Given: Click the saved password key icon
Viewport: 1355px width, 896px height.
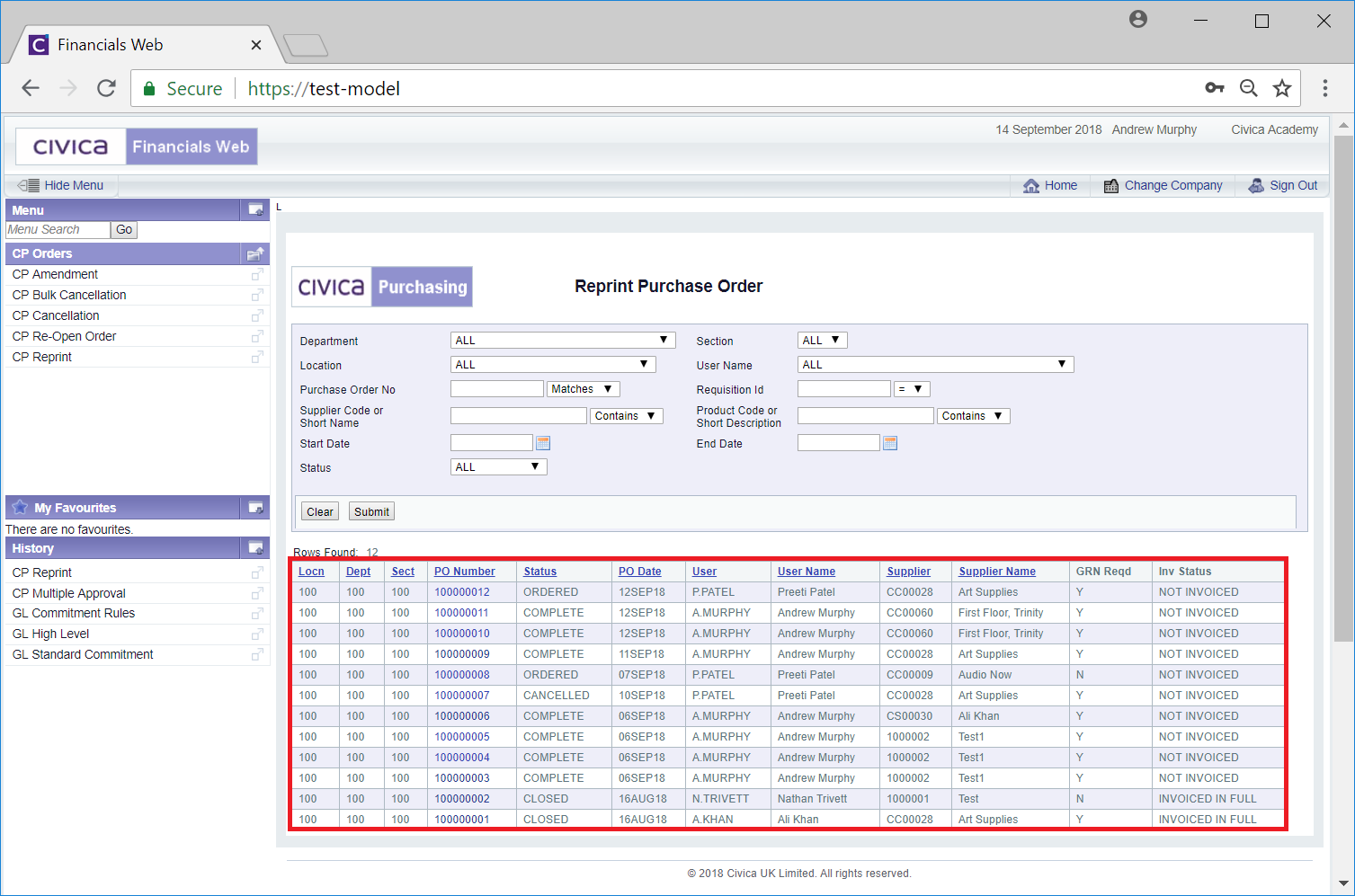Looking at the screenshot, I should tap(1215, 88).
